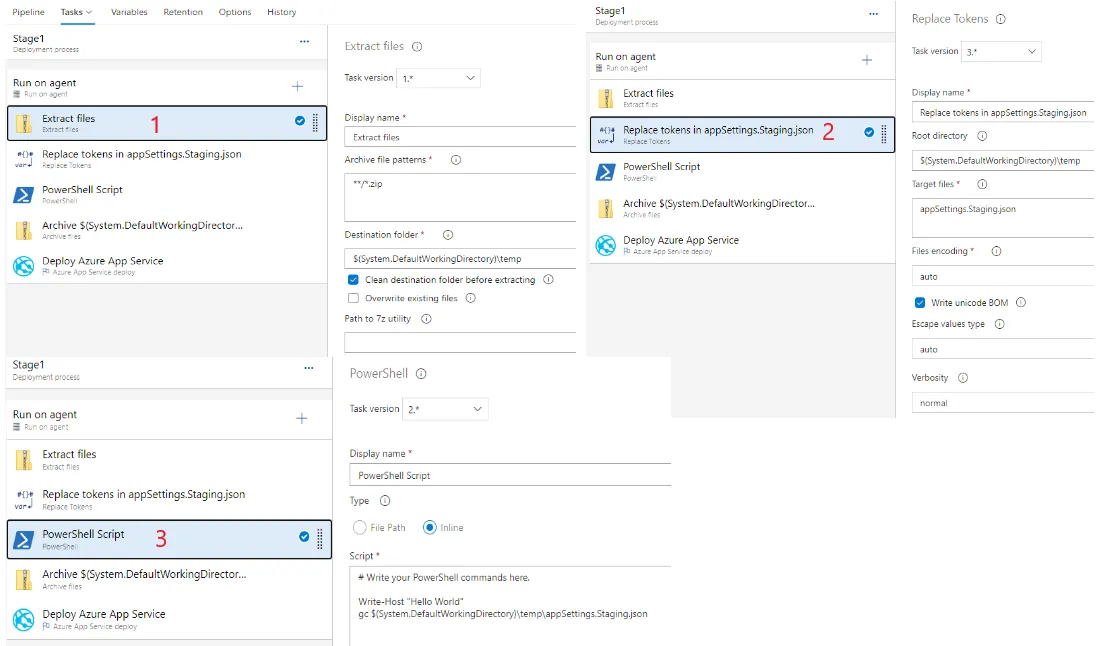Switch to the Variables tab
Screen dimensions: 1102x646
129,12
